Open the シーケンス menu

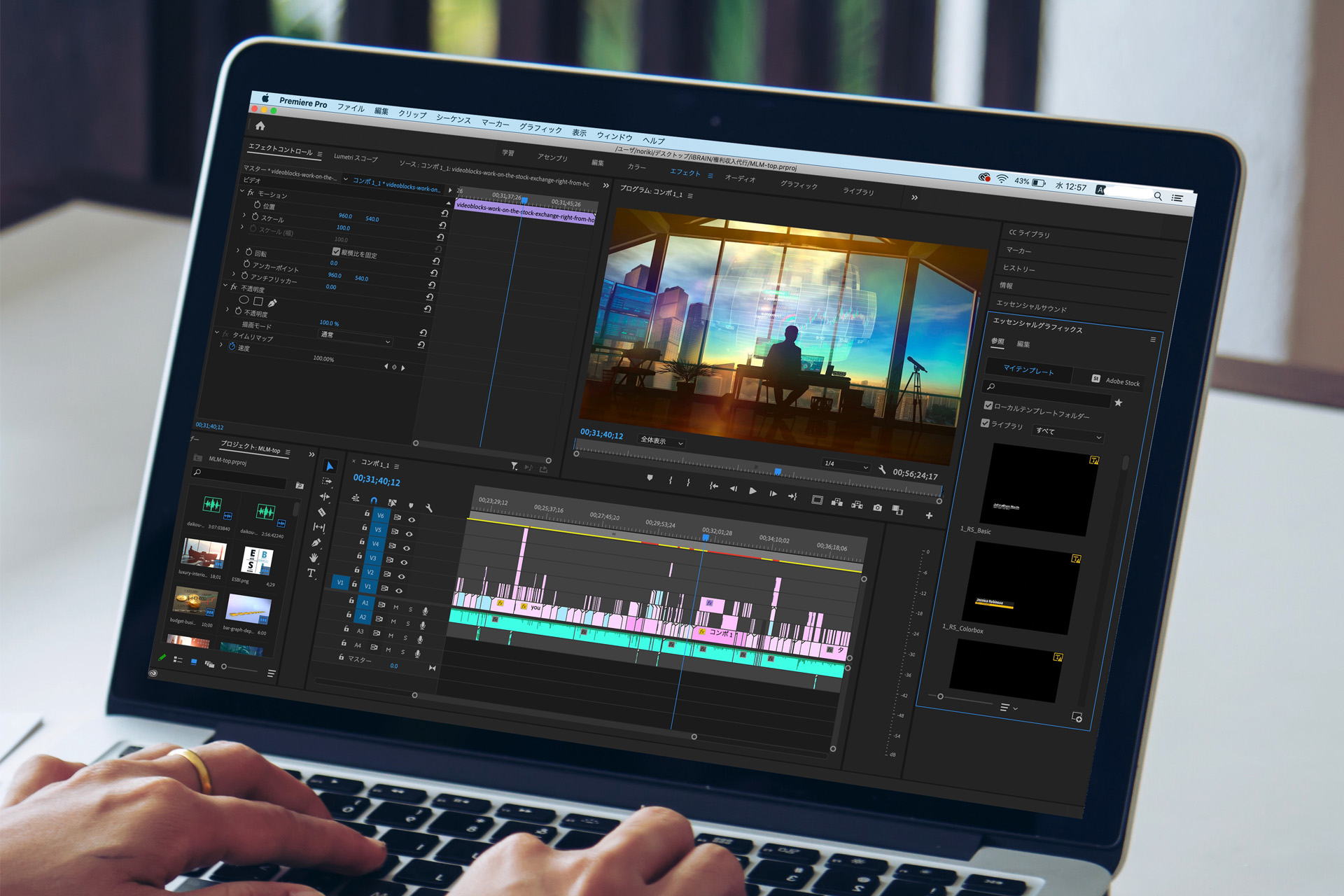coord(453,118)
